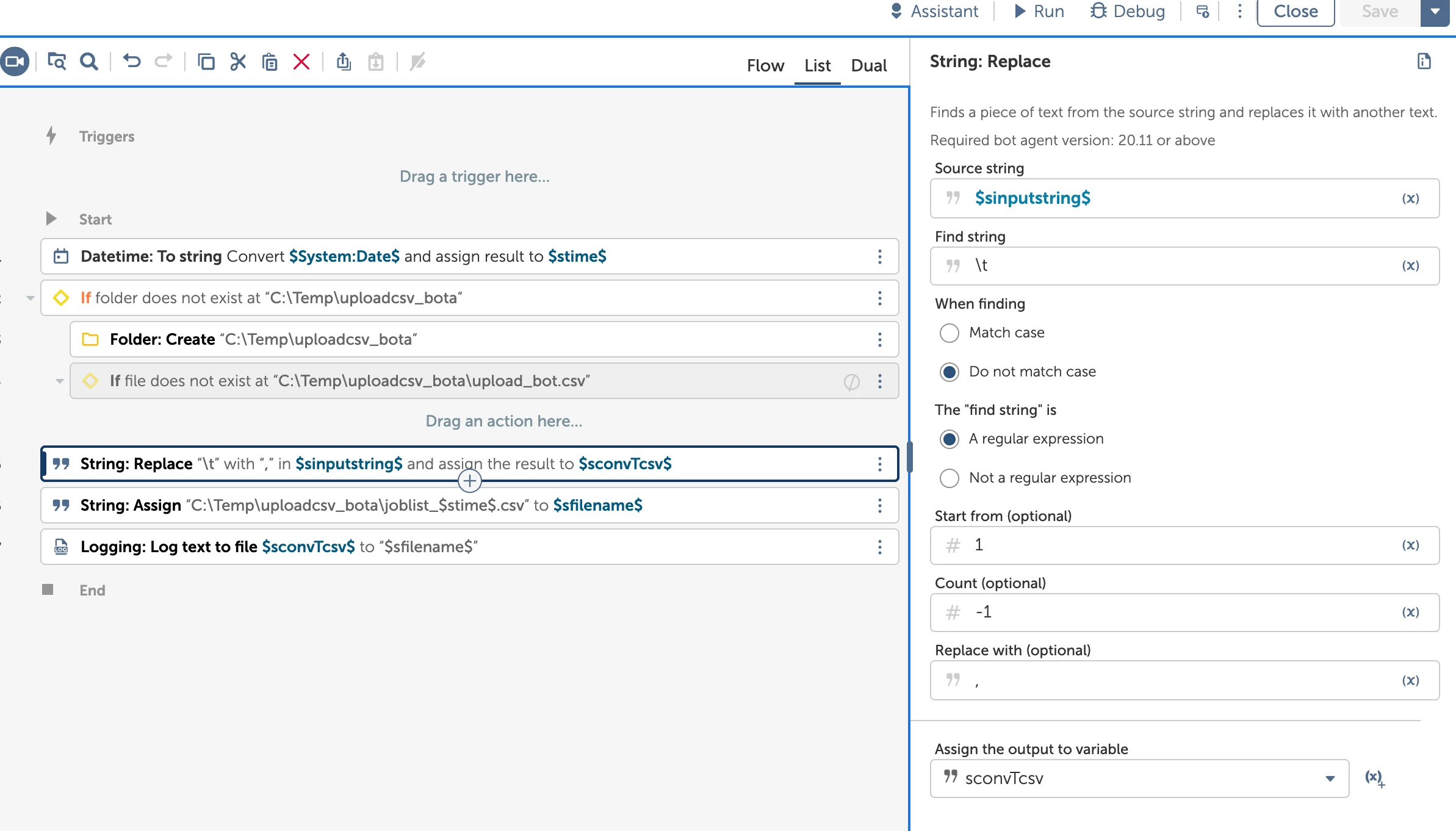Click the Source string input field
This screenshot has width=1456, height=831.
[1184, 198]
